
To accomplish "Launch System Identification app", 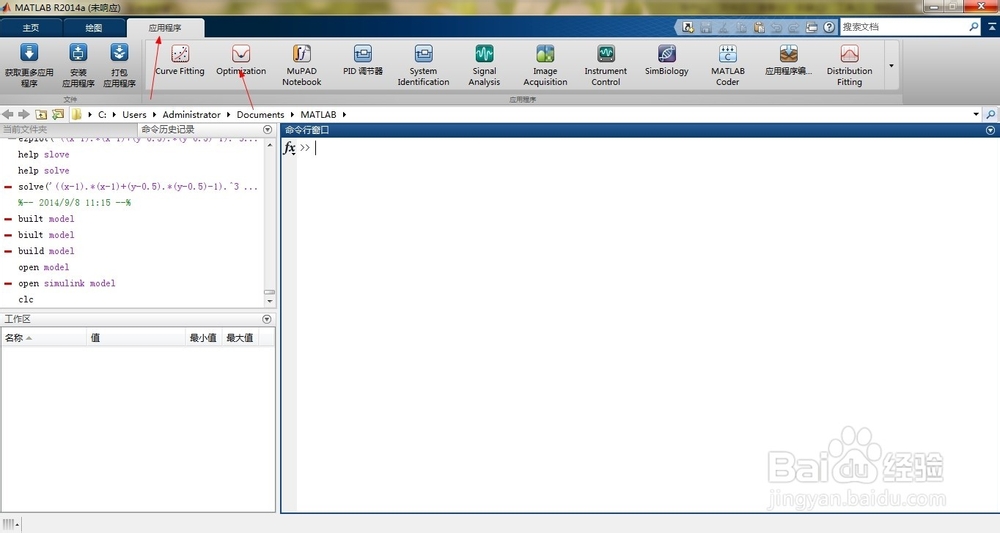I will pyautogui.click(x=423, y=65).
